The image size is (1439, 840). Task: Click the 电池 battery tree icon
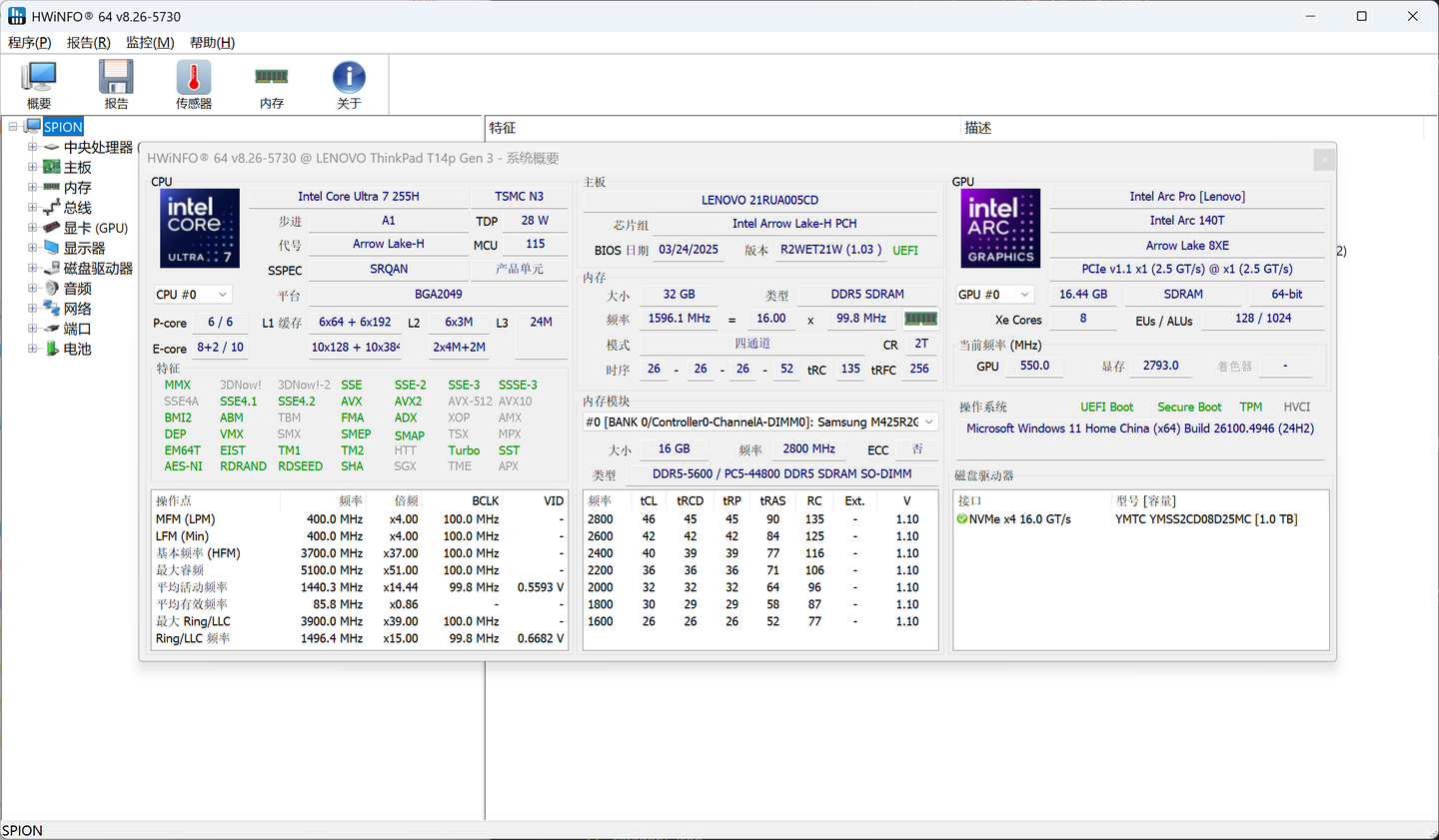(x=52, y=349)
